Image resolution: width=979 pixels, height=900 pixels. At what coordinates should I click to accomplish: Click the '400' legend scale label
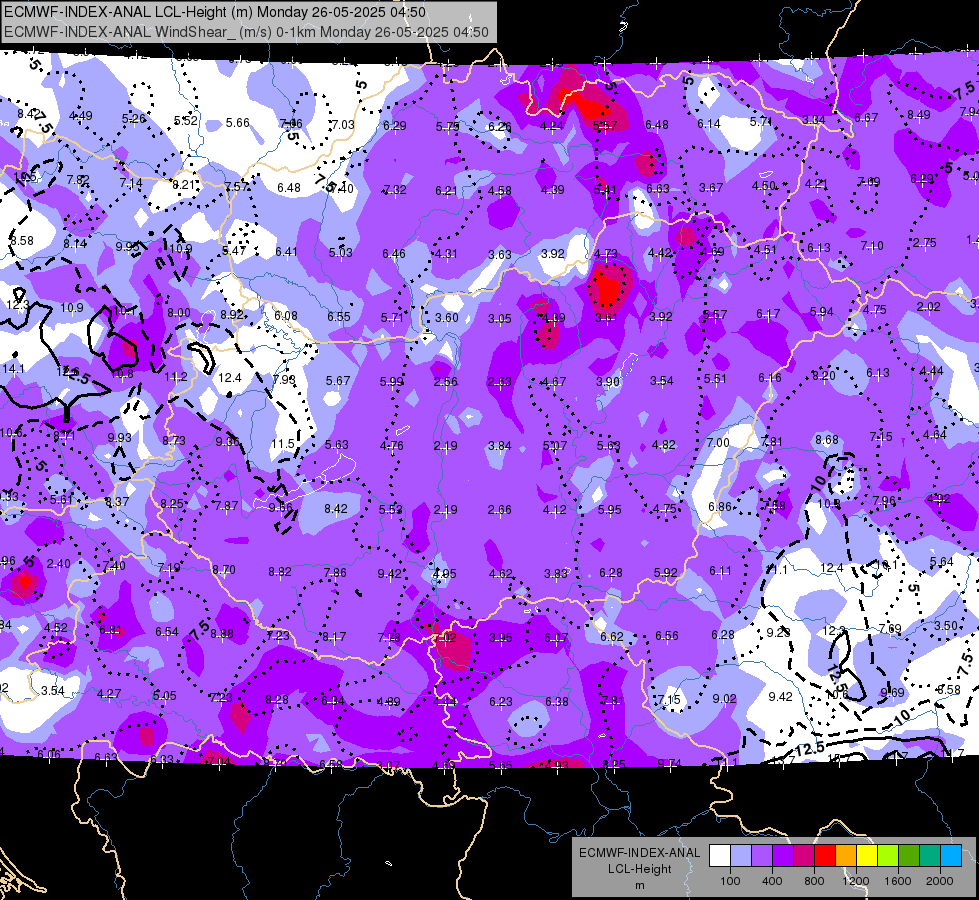click(772, 881)
